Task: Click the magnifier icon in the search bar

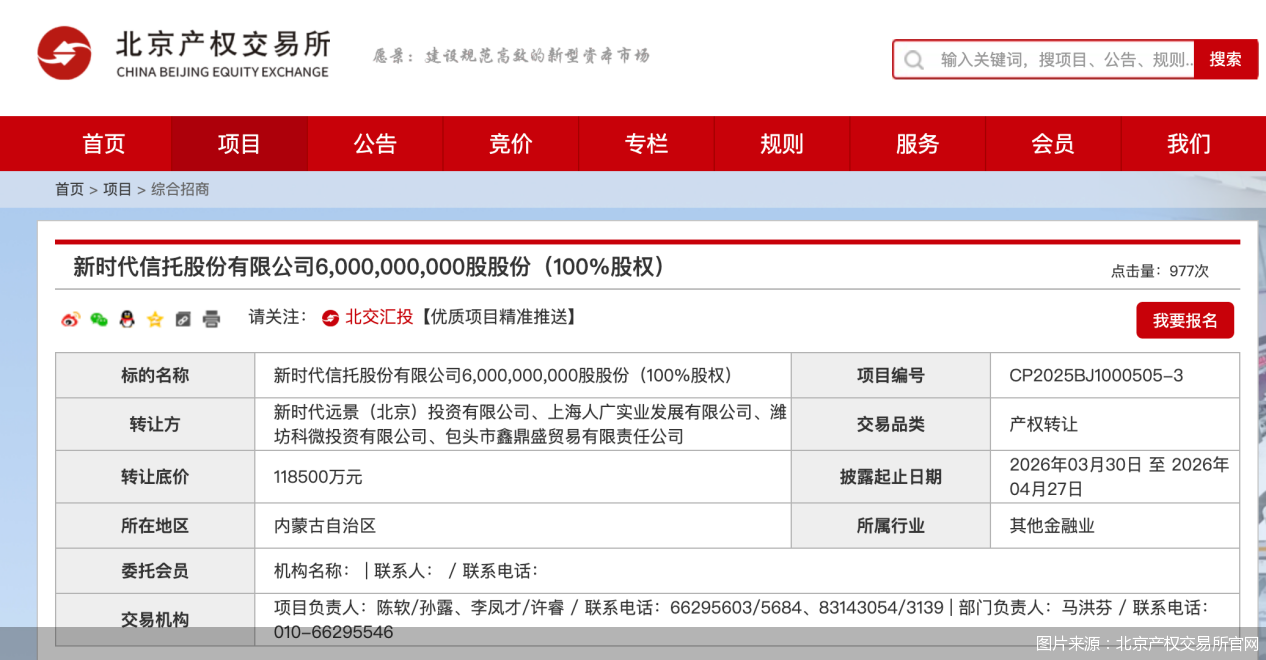Action: pos(914,59)
